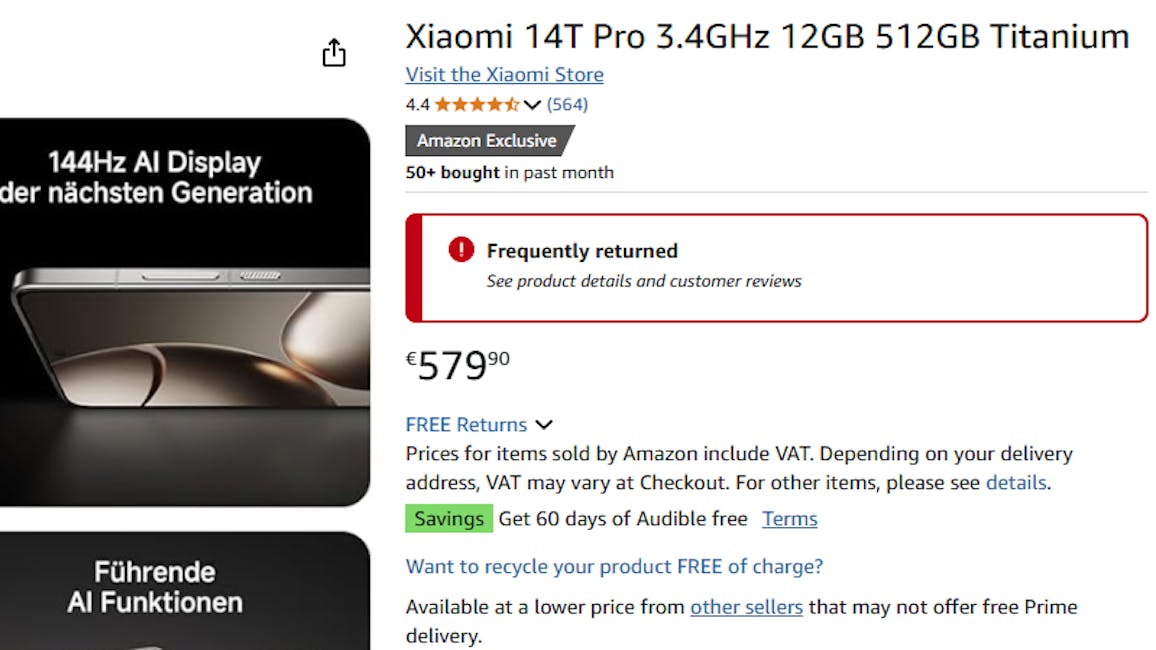Open the recycle product FREE of charge link
1156x650 pixels.
(614, 567)
